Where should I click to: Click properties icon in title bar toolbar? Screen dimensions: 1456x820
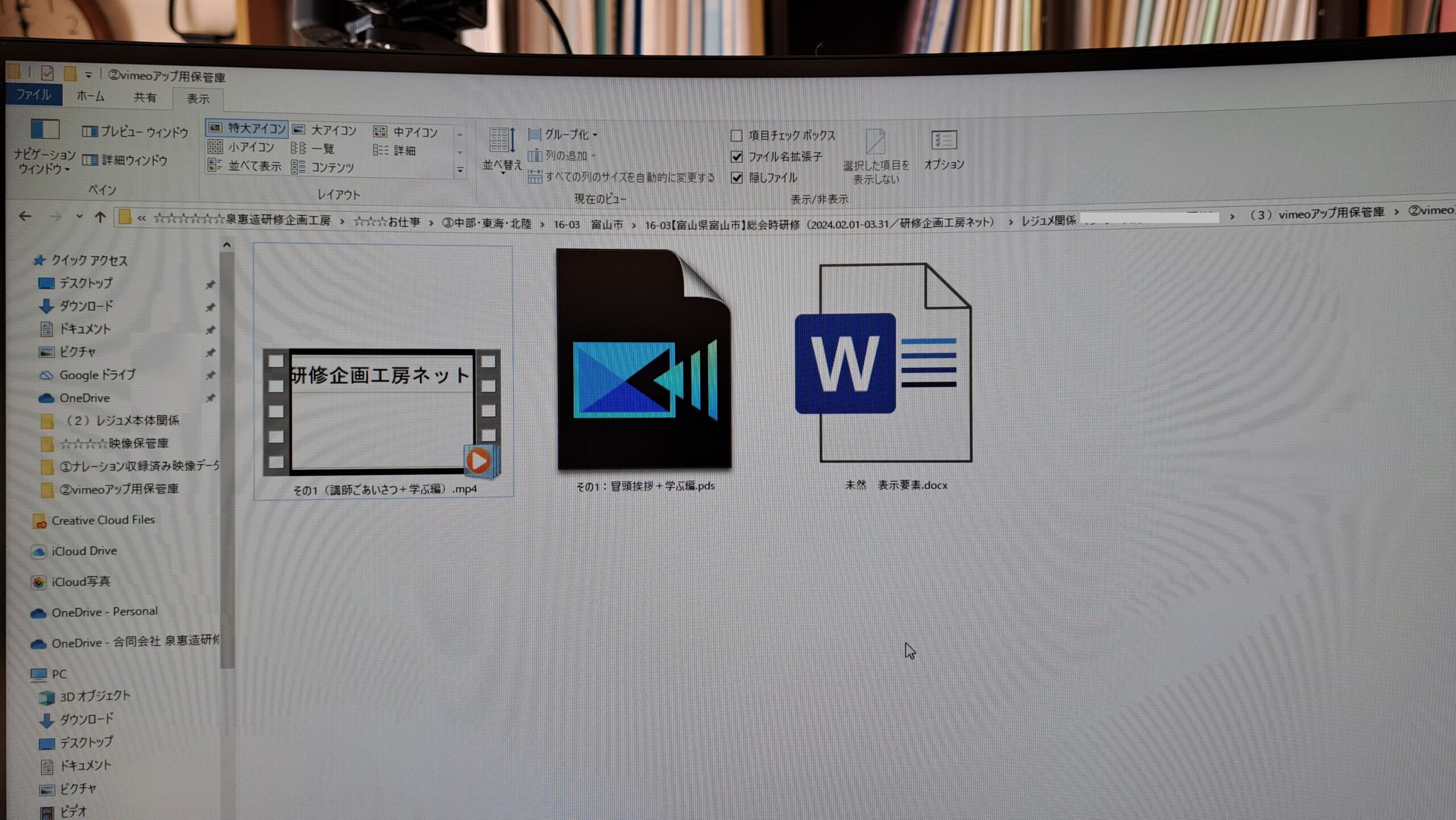tap(48, 73)
